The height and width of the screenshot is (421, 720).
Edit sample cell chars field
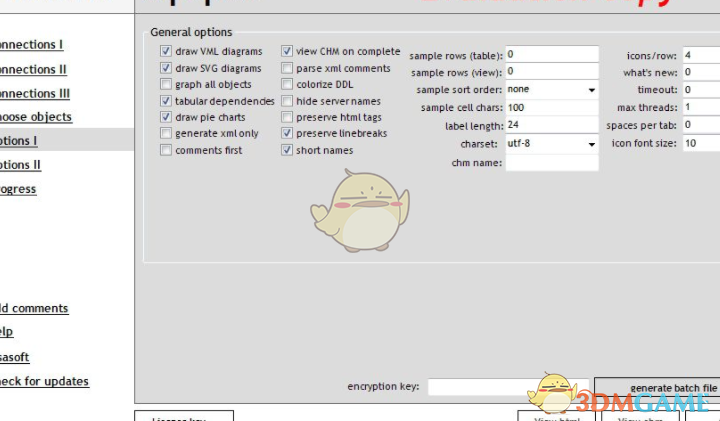[x=552, y=108]
